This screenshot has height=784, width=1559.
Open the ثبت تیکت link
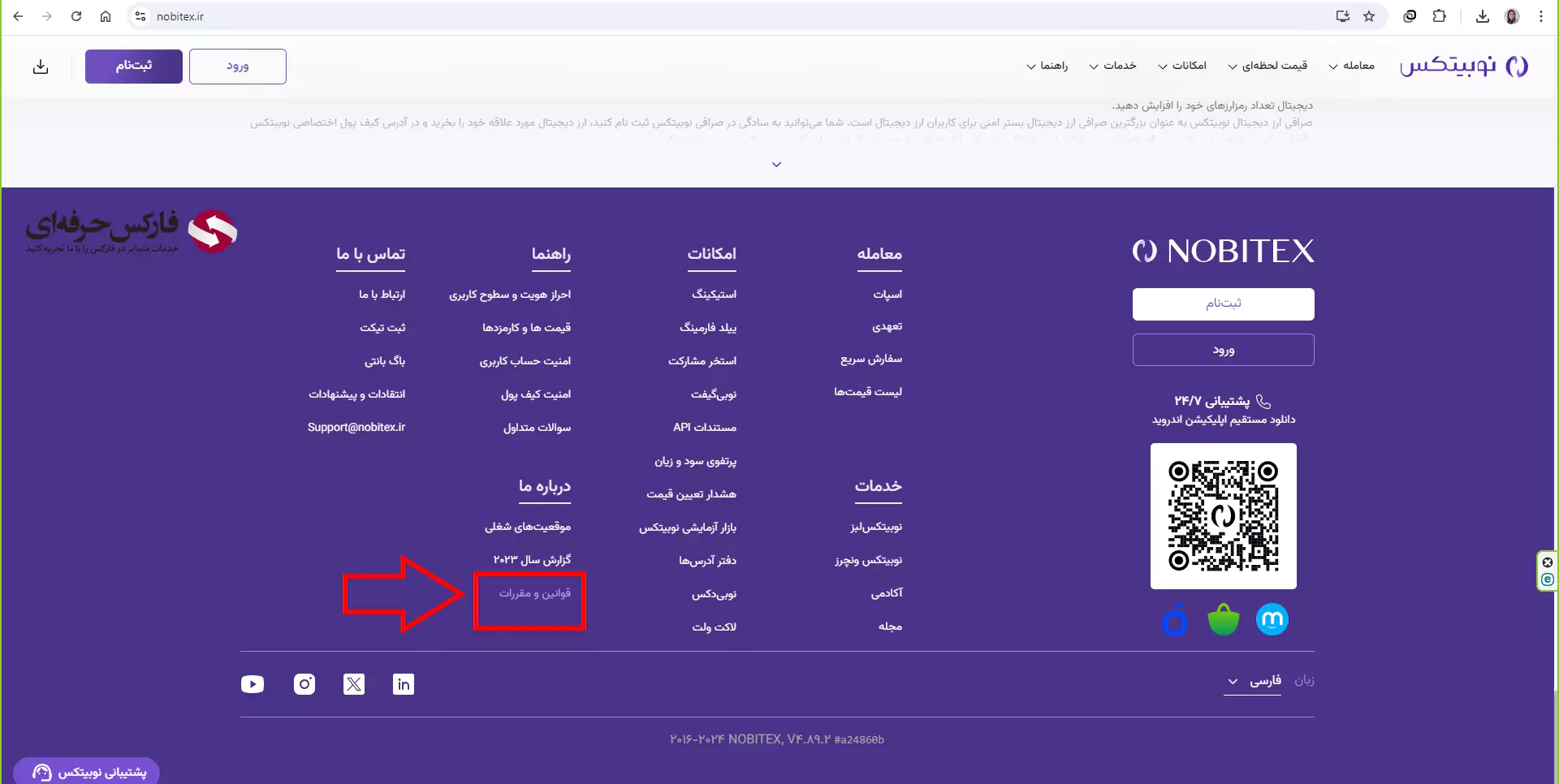(382, 328)
